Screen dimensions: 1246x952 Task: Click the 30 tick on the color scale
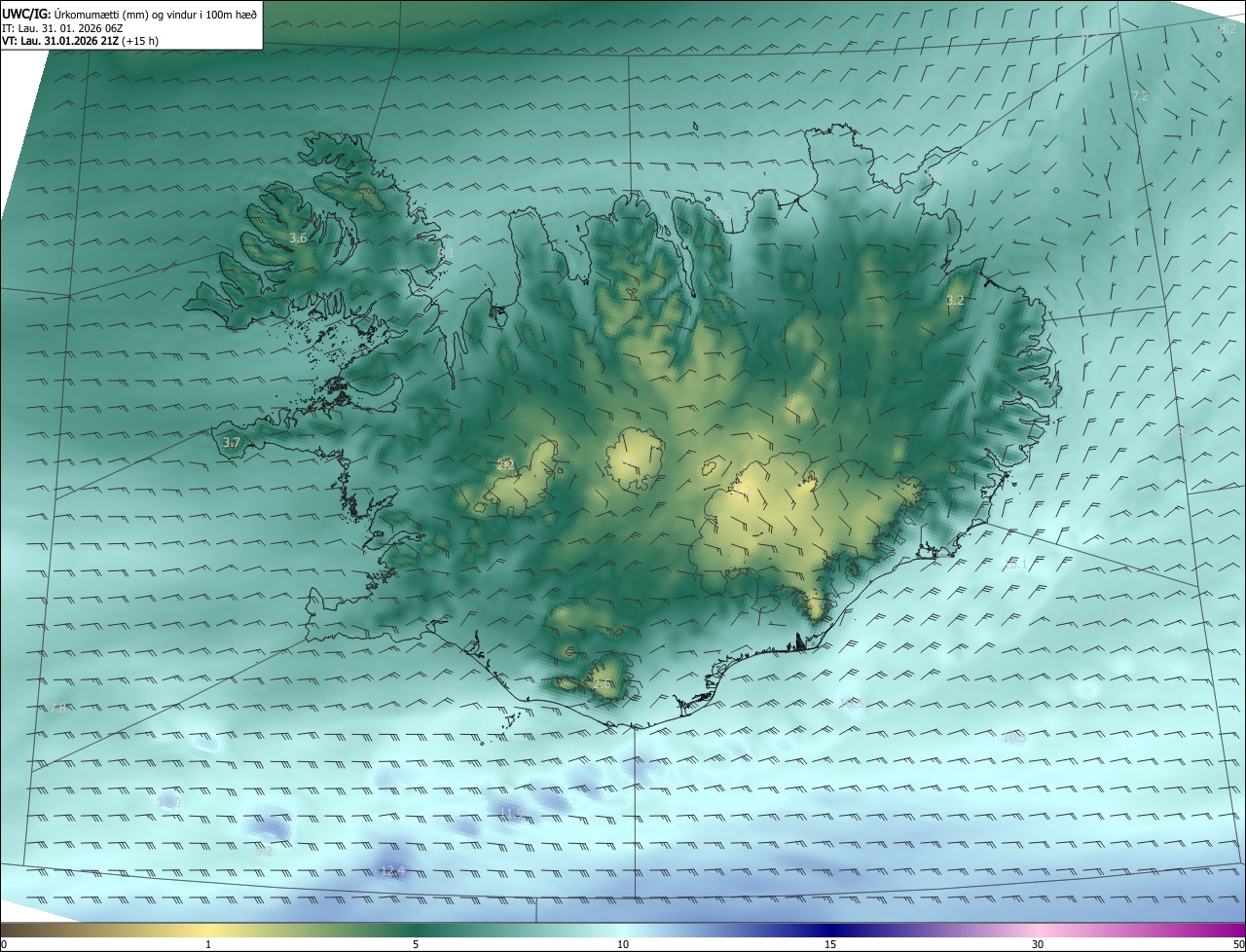pos(1038,944)
